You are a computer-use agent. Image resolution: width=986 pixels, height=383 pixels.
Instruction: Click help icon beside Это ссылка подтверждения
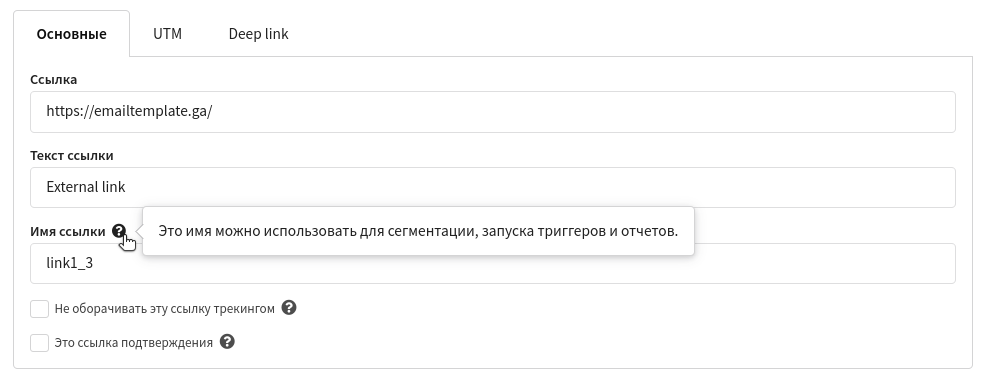coord(227,341)
